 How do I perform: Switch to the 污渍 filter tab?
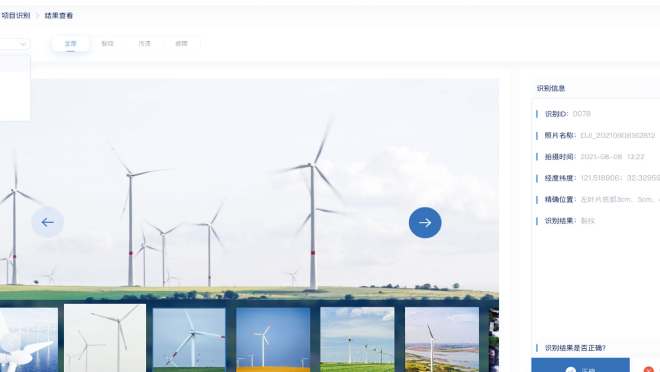coord(144,43)
